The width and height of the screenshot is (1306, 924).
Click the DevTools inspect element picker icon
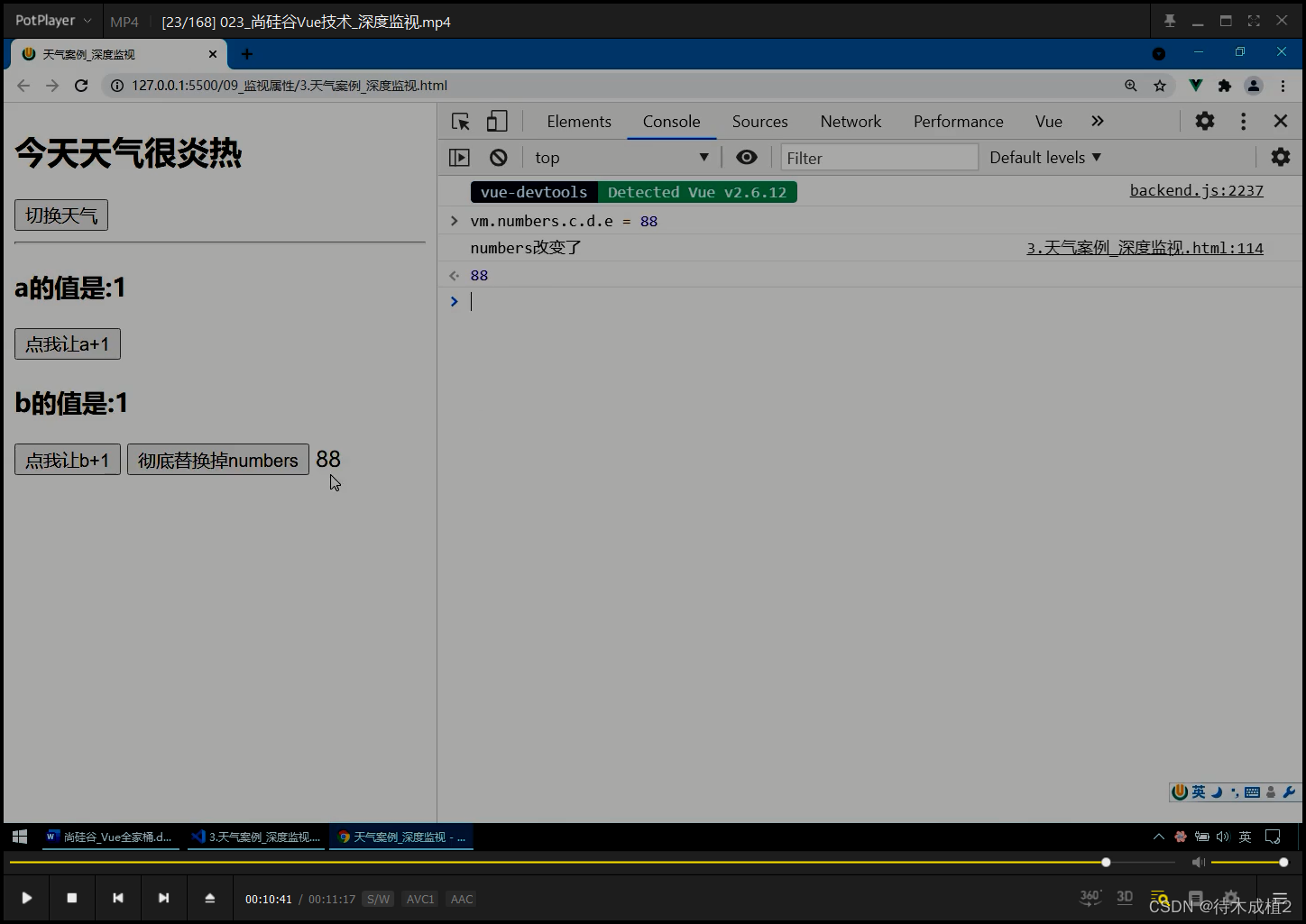(x=461, y=122)
